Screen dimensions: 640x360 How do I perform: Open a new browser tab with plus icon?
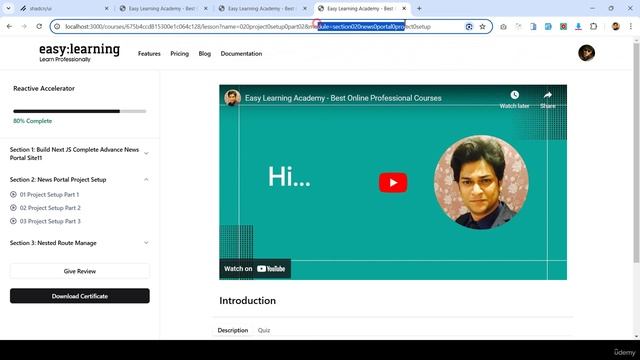[419, 8]
